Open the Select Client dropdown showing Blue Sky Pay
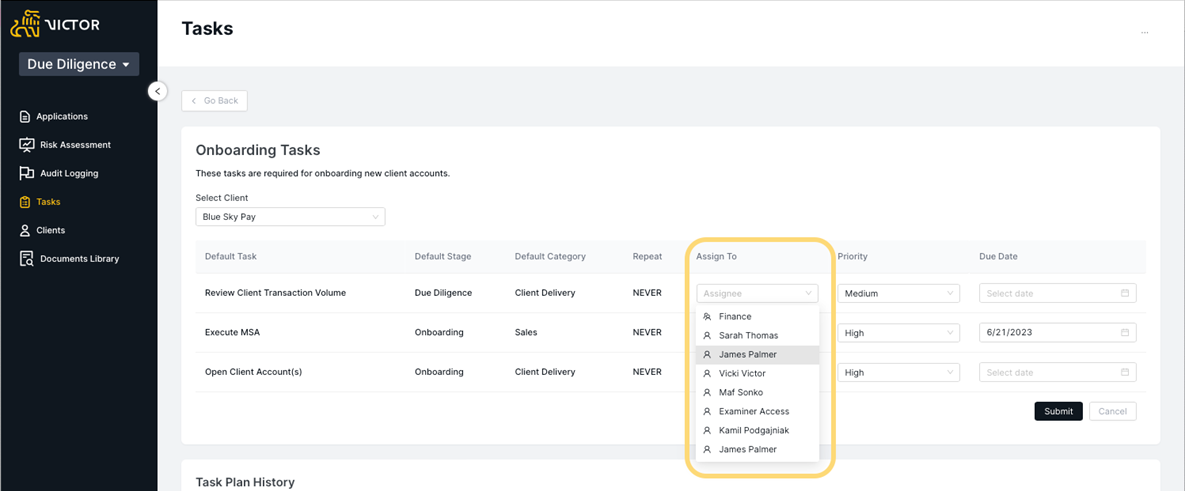 (290, 217)
